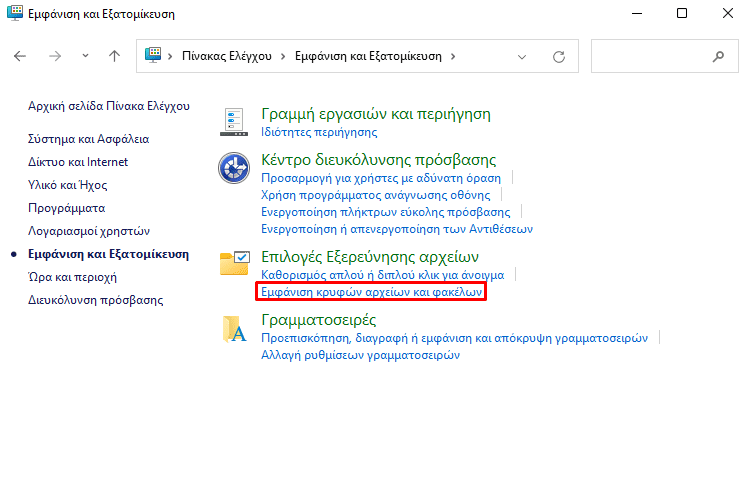Screen dimensions: 750x483
Task: Click the window title bar icon
Action: coord(15,13)
